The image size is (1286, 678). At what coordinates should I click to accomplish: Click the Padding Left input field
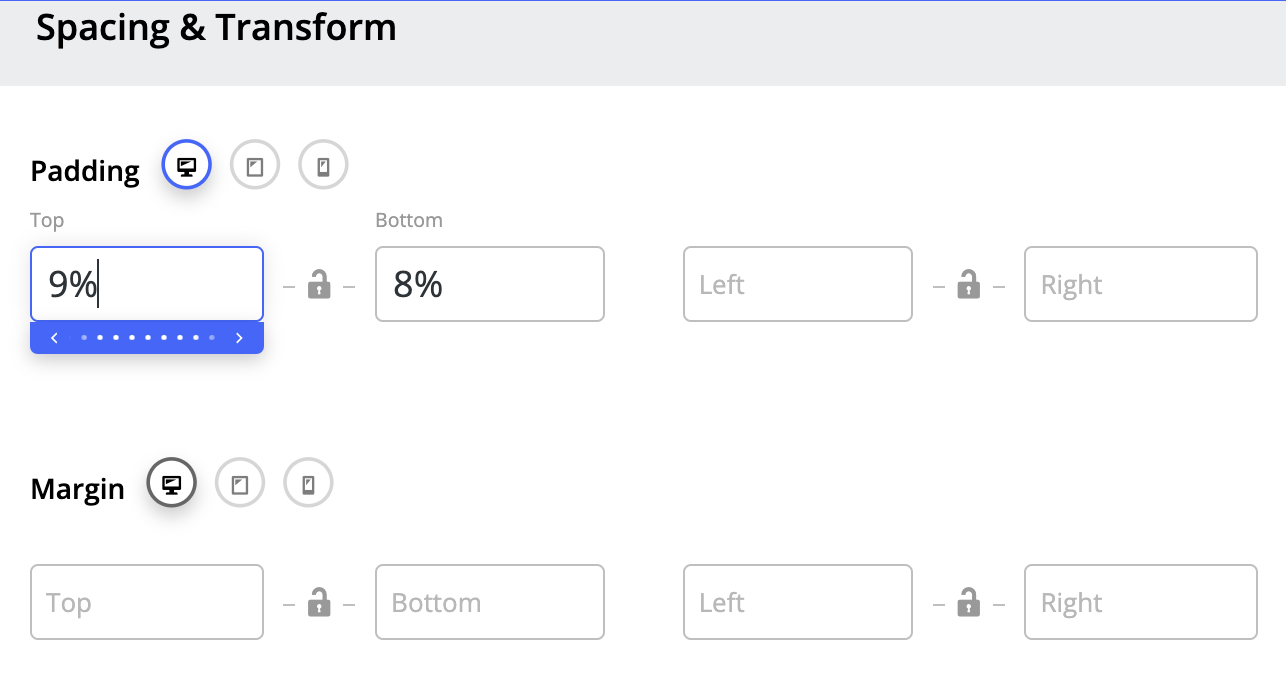point(798,285)
